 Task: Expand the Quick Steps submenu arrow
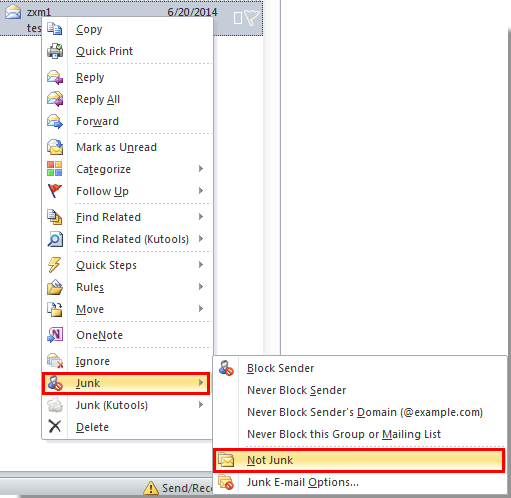(201, 265)
